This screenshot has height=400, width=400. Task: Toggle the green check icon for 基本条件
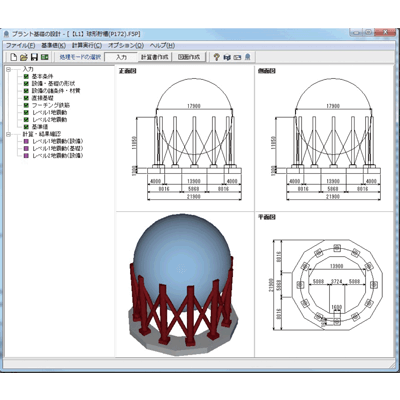(26, 76)
